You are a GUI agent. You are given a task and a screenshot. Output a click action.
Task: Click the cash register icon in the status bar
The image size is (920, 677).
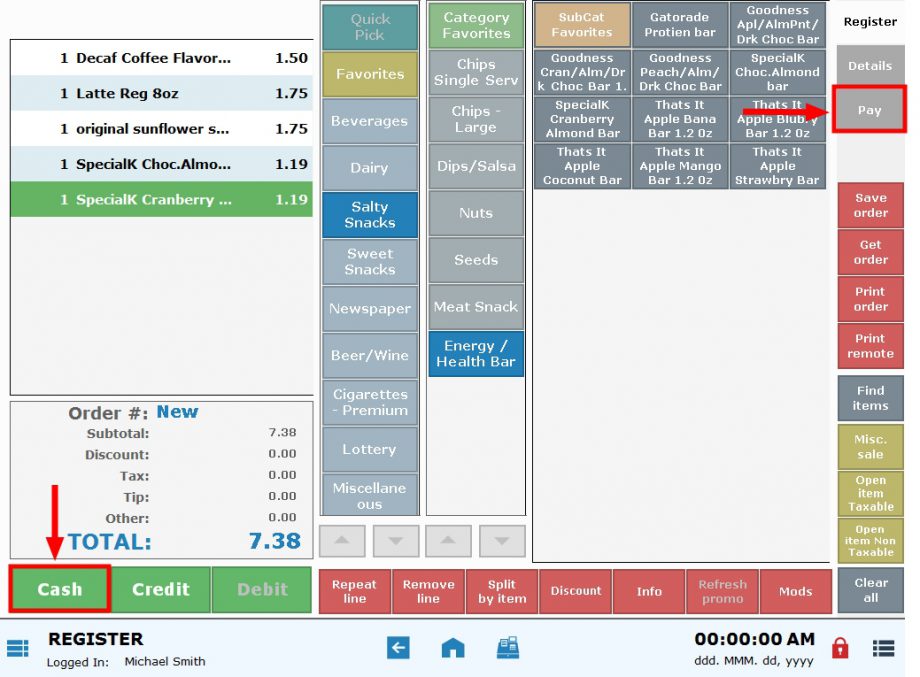(x=507, y=648)
